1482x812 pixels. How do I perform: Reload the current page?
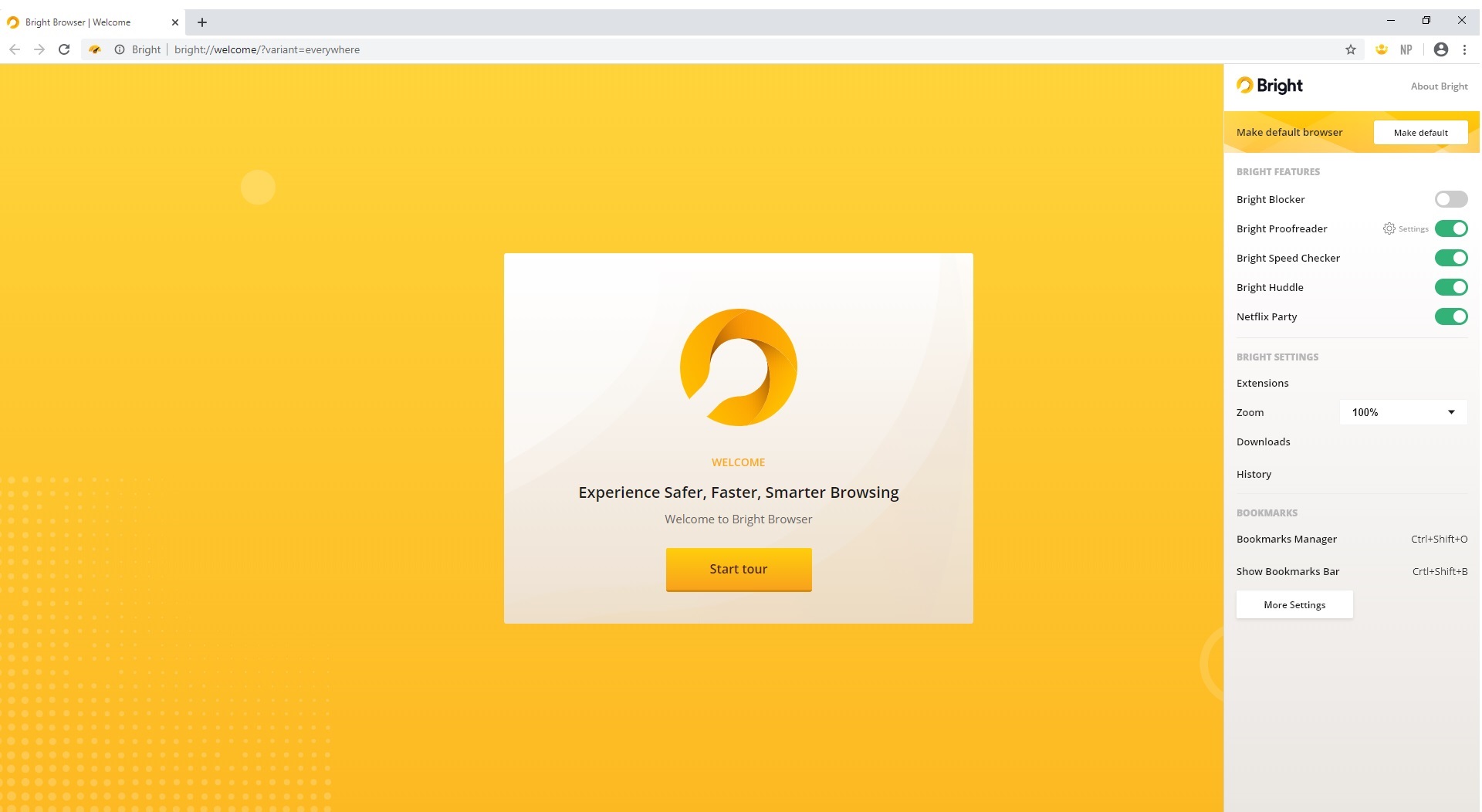click(64, 49)
